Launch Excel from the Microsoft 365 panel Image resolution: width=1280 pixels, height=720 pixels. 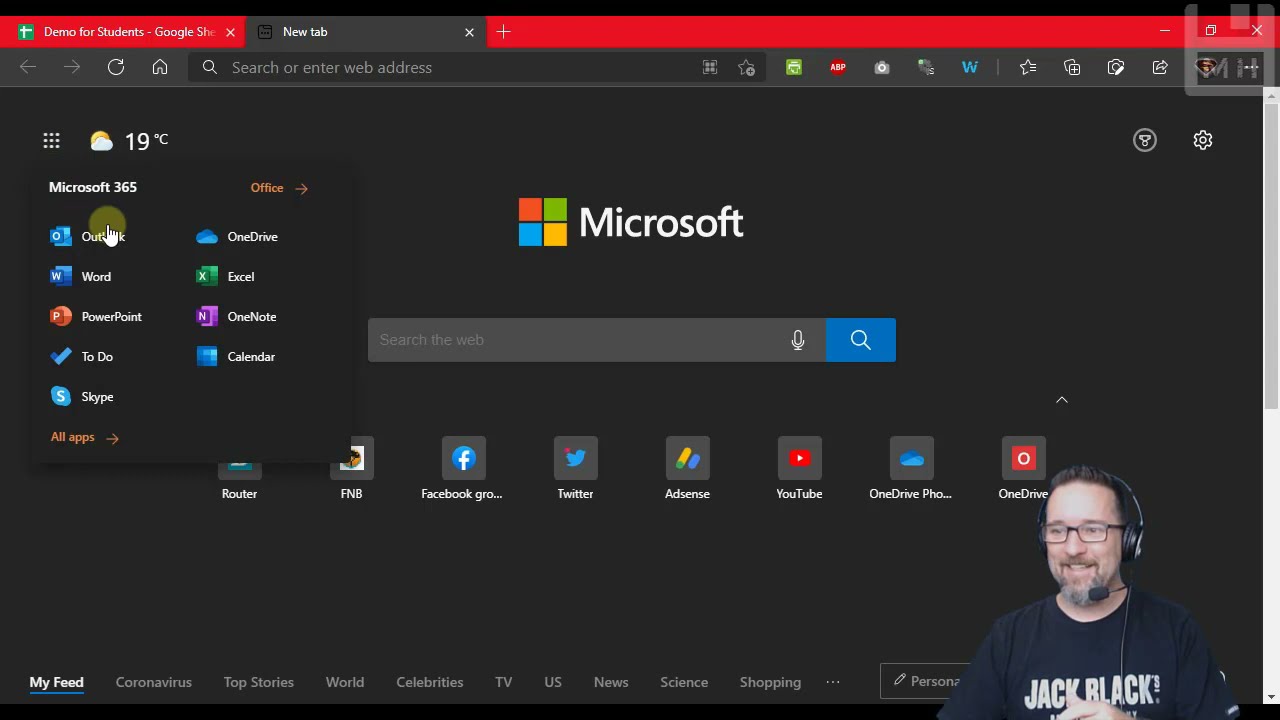pyautogui.click(x=226, y=277)
